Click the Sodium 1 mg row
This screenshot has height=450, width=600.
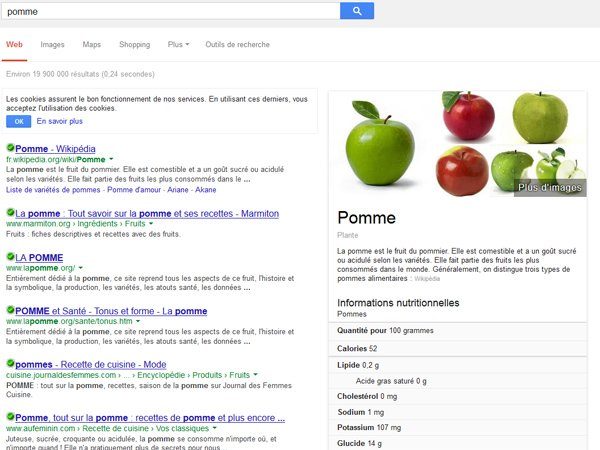[x=458, y=412]
